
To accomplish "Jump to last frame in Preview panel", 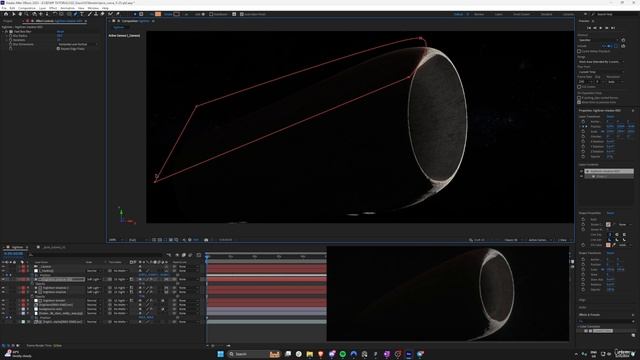I will pos(613,28).
